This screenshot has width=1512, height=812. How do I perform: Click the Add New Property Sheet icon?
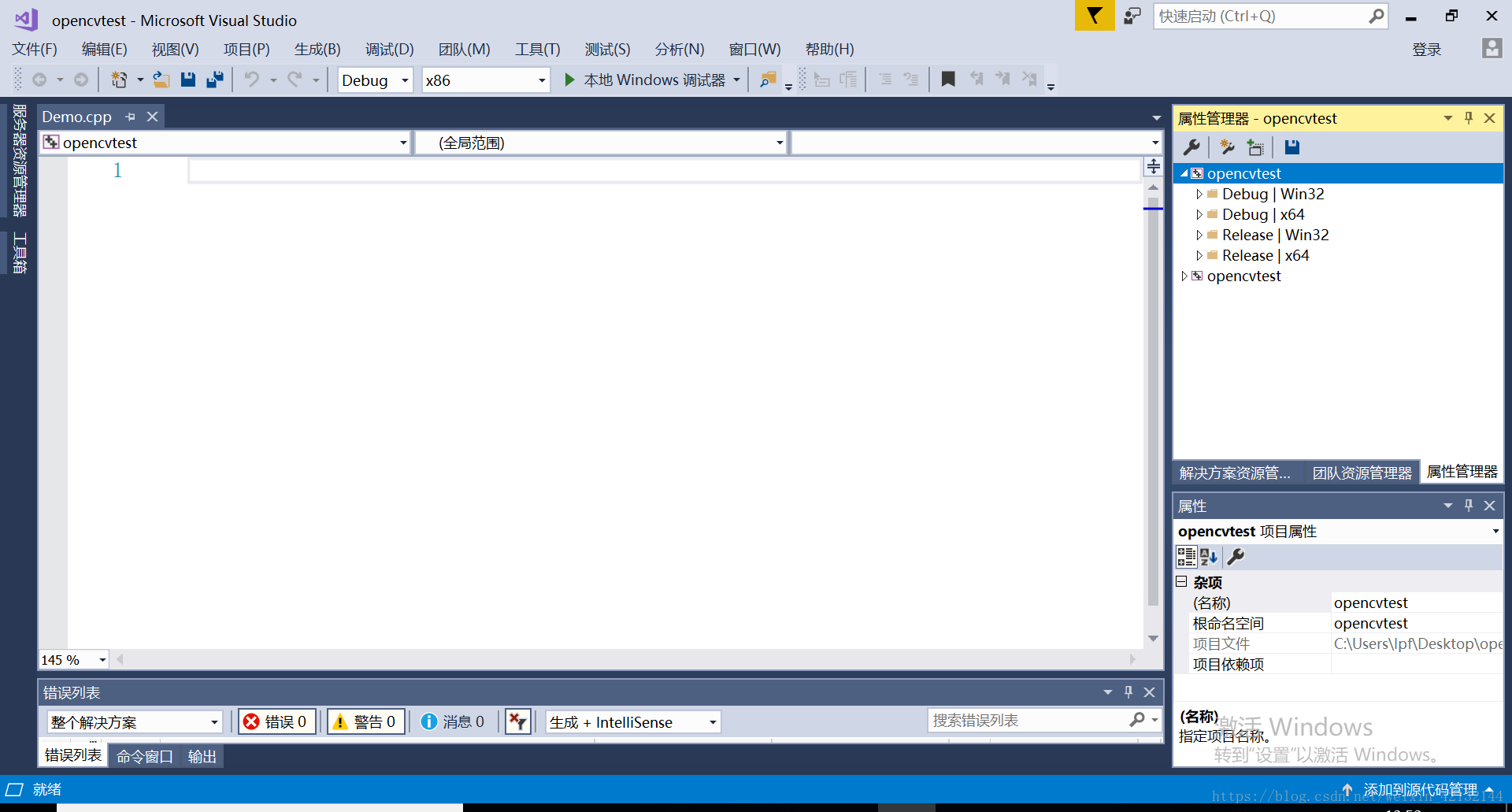pos(1255,147)
